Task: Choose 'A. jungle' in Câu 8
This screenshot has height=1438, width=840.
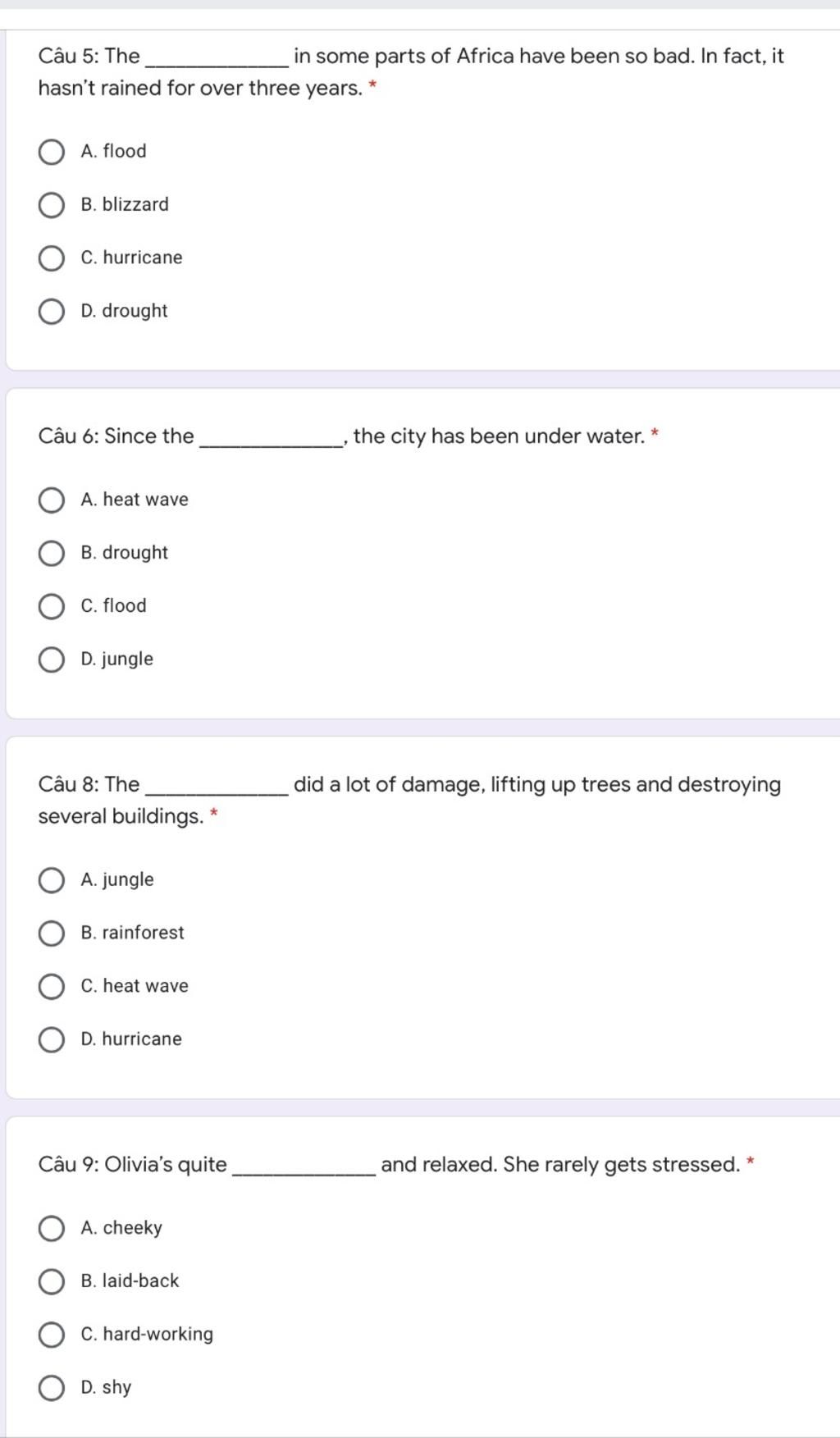Action: pyautogui.click(x=52, y=880)
